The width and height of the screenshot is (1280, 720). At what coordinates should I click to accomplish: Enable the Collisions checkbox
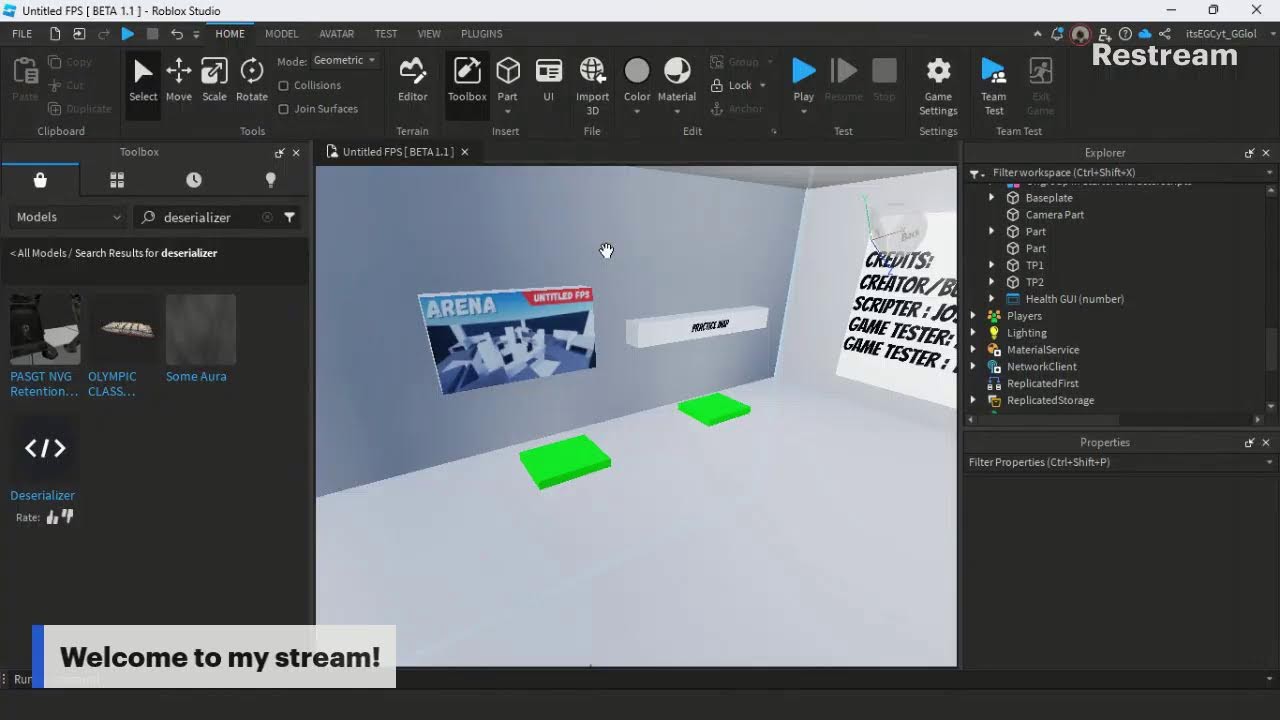pyautogui.click(x=283, y=86)
